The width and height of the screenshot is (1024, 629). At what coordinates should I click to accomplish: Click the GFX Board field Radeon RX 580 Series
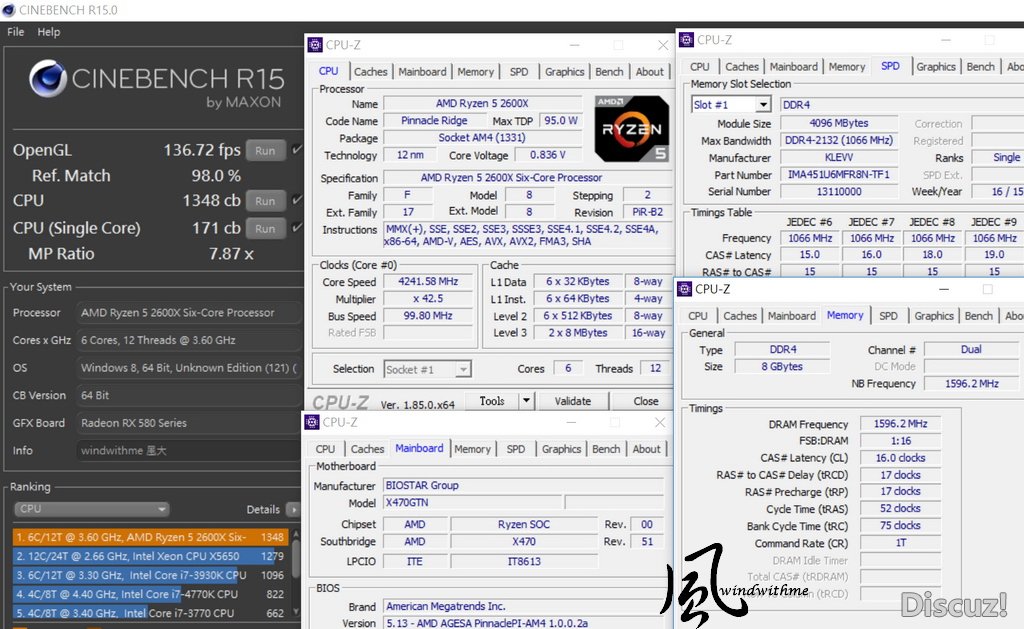click(x=188, y=423)
